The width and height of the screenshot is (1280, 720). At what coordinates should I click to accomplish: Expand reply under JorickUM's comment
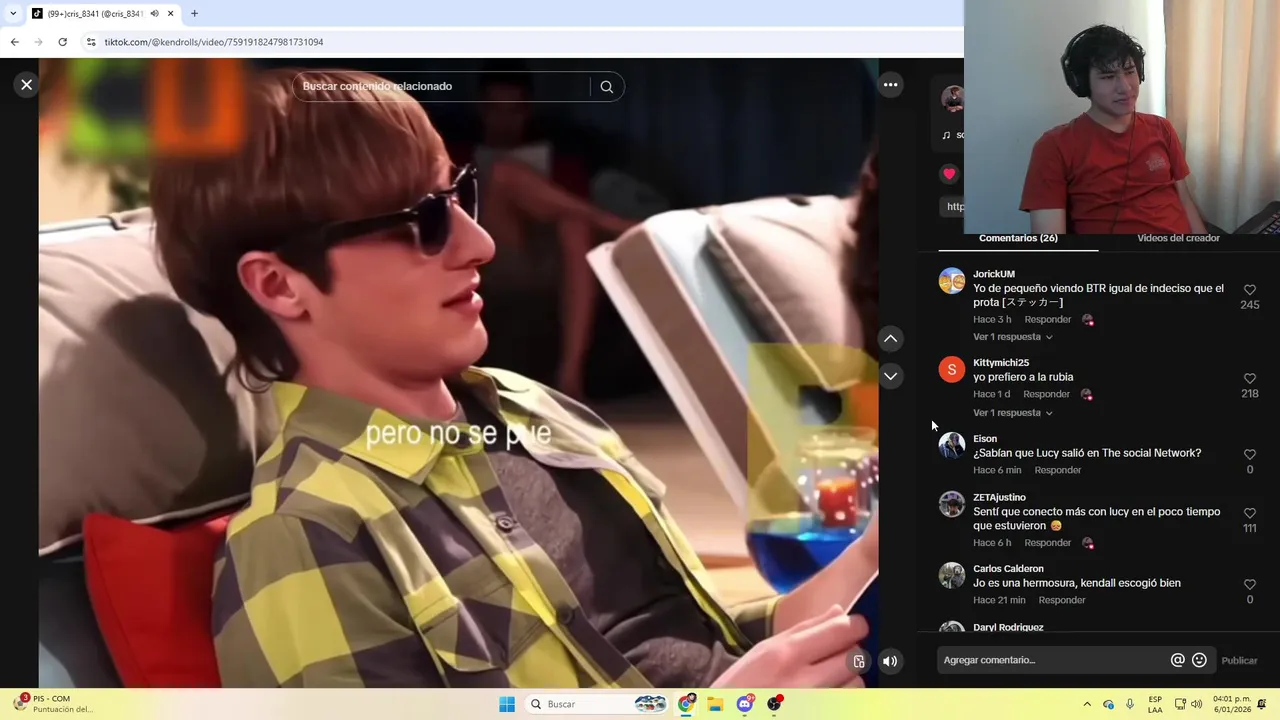click(1012, 337)
